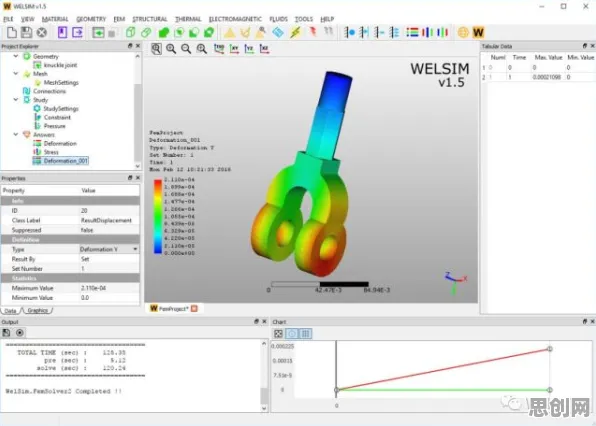This screenshot has height=426, width=596.
Task: Click the deformation color legend bar
Action: 158,216
